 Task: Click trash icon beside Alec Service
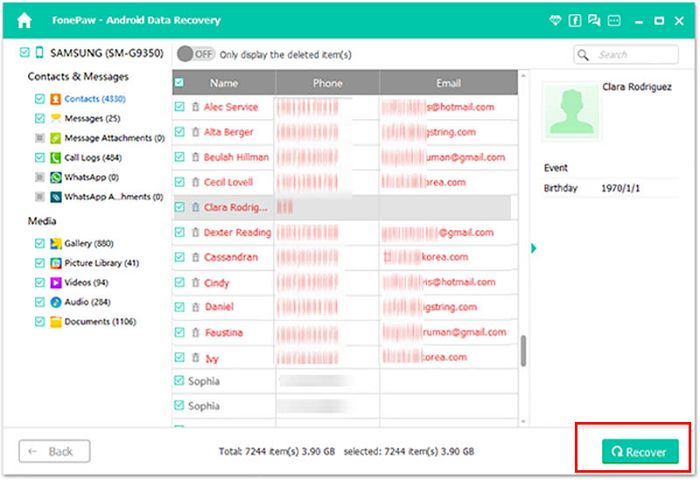click(196, 107)
